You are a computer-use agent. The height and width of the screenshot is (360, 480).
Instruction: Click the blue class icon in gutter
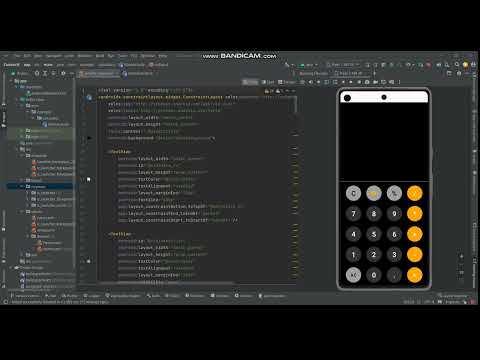coord(89,97)
